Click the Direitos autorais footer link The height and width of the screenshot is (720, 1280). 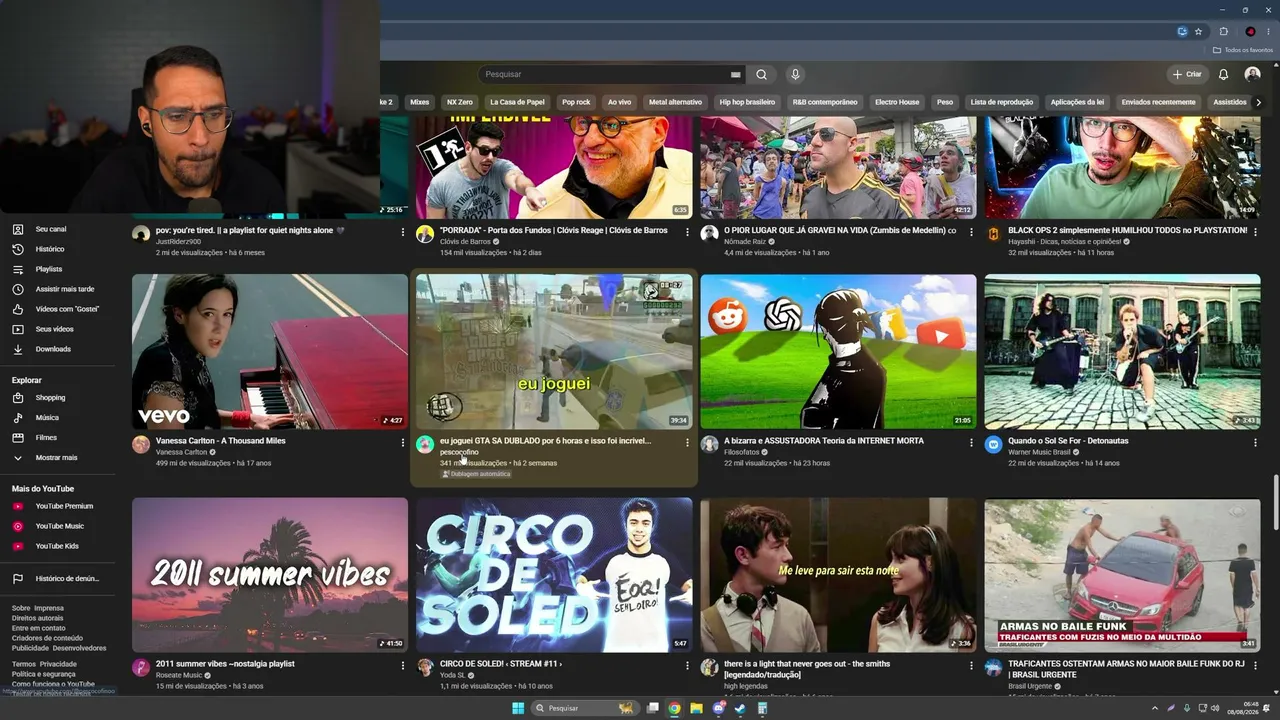pos(38,618)
